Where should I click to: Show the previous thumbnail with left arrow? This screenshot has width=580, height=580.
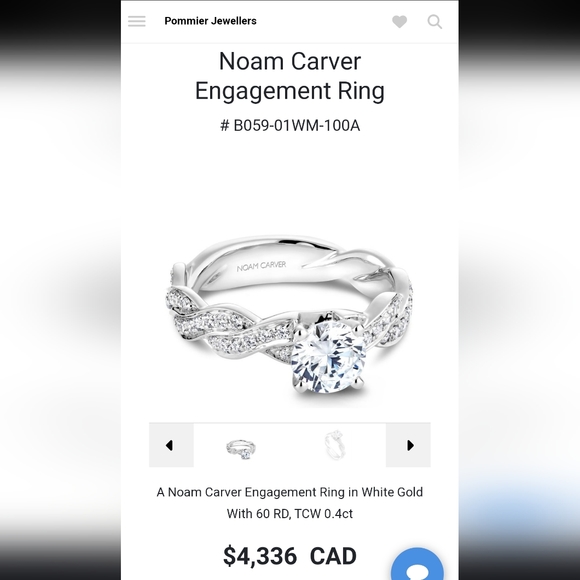(171, 445)
